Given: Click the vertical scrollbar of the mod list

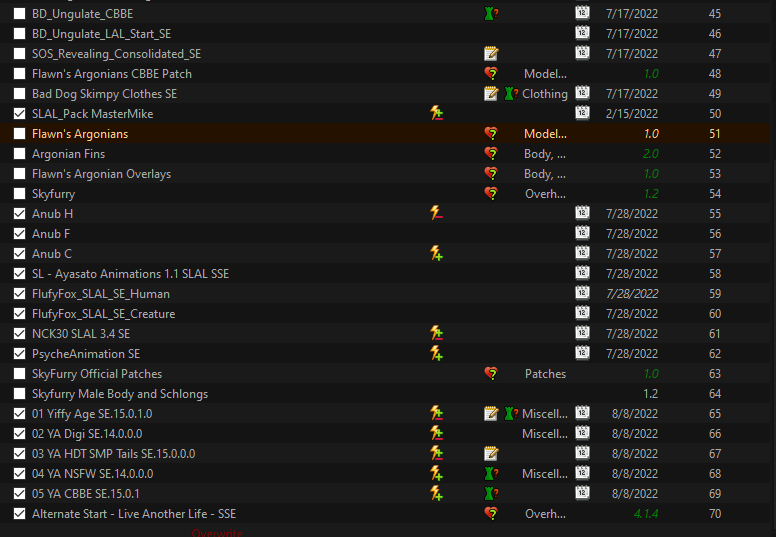Looking at the screenshot, I should (x=773, y=267).
